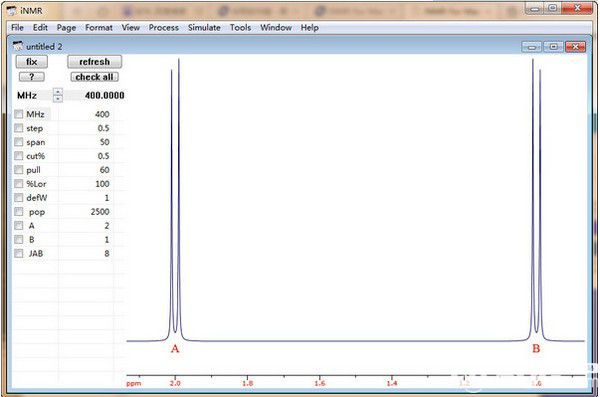Tick the JAB parameter checkbox
This screenshot has height=397, width=600.
point(18,253)
